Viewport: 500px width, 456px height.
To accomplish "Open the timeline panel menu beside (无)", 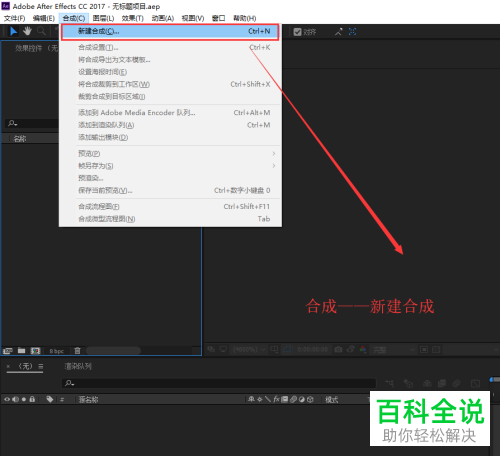I will tap(41, 366).
